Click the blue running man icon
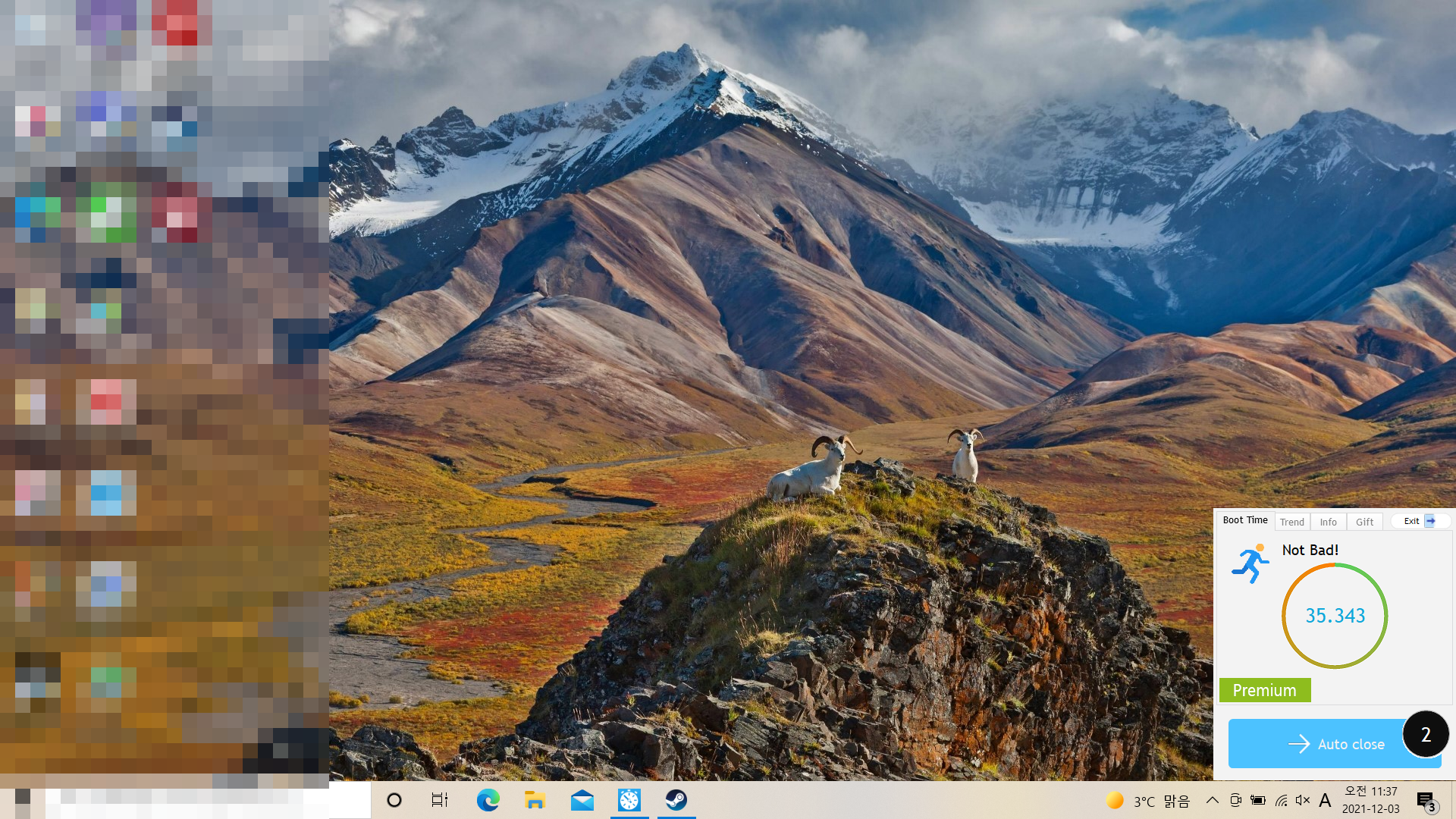This screenshot has width=1456, height=819. point(1250,563)
